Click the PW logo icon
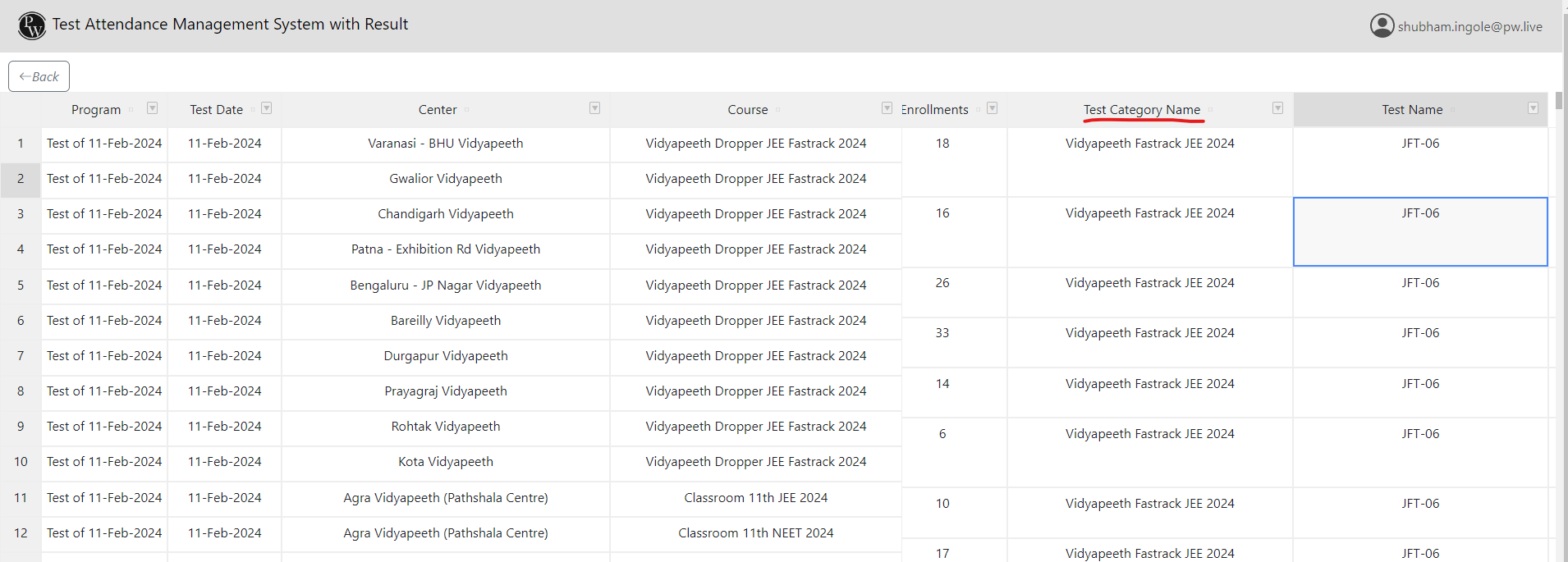 [32, 25]
